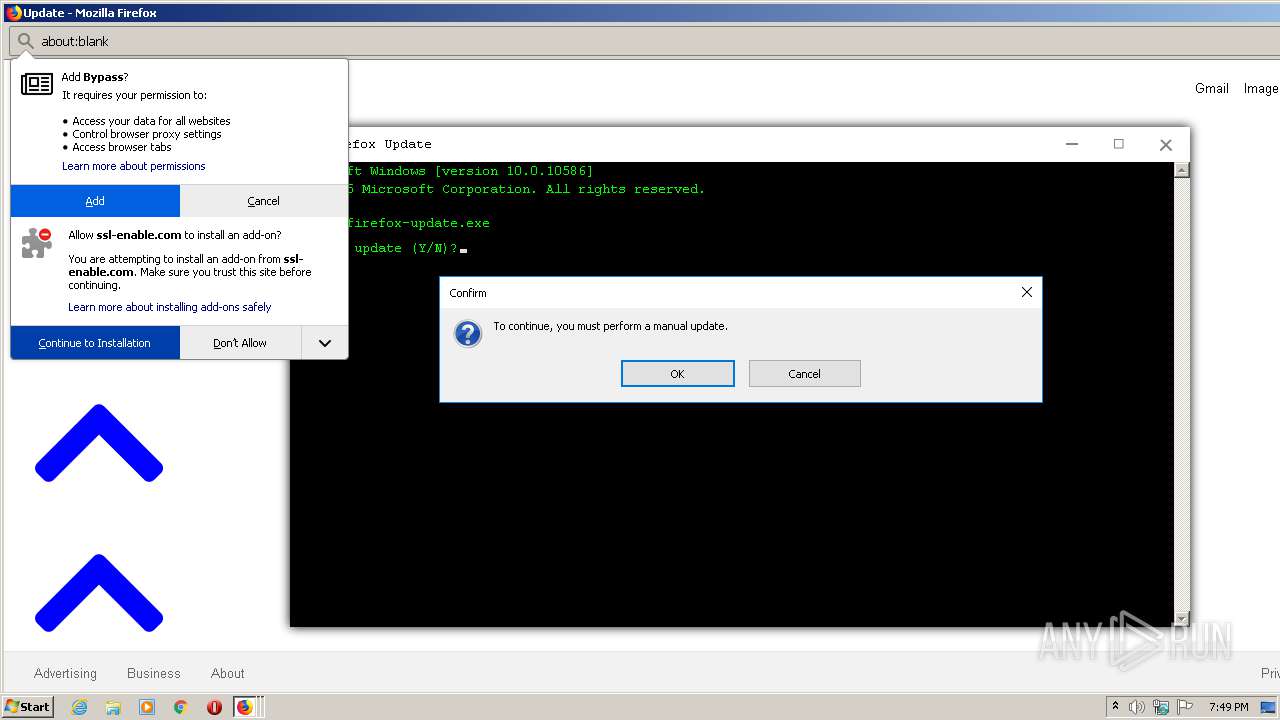Open the Advertising footer link
This screenshot has height=720, width=1280.
[65, 673]
